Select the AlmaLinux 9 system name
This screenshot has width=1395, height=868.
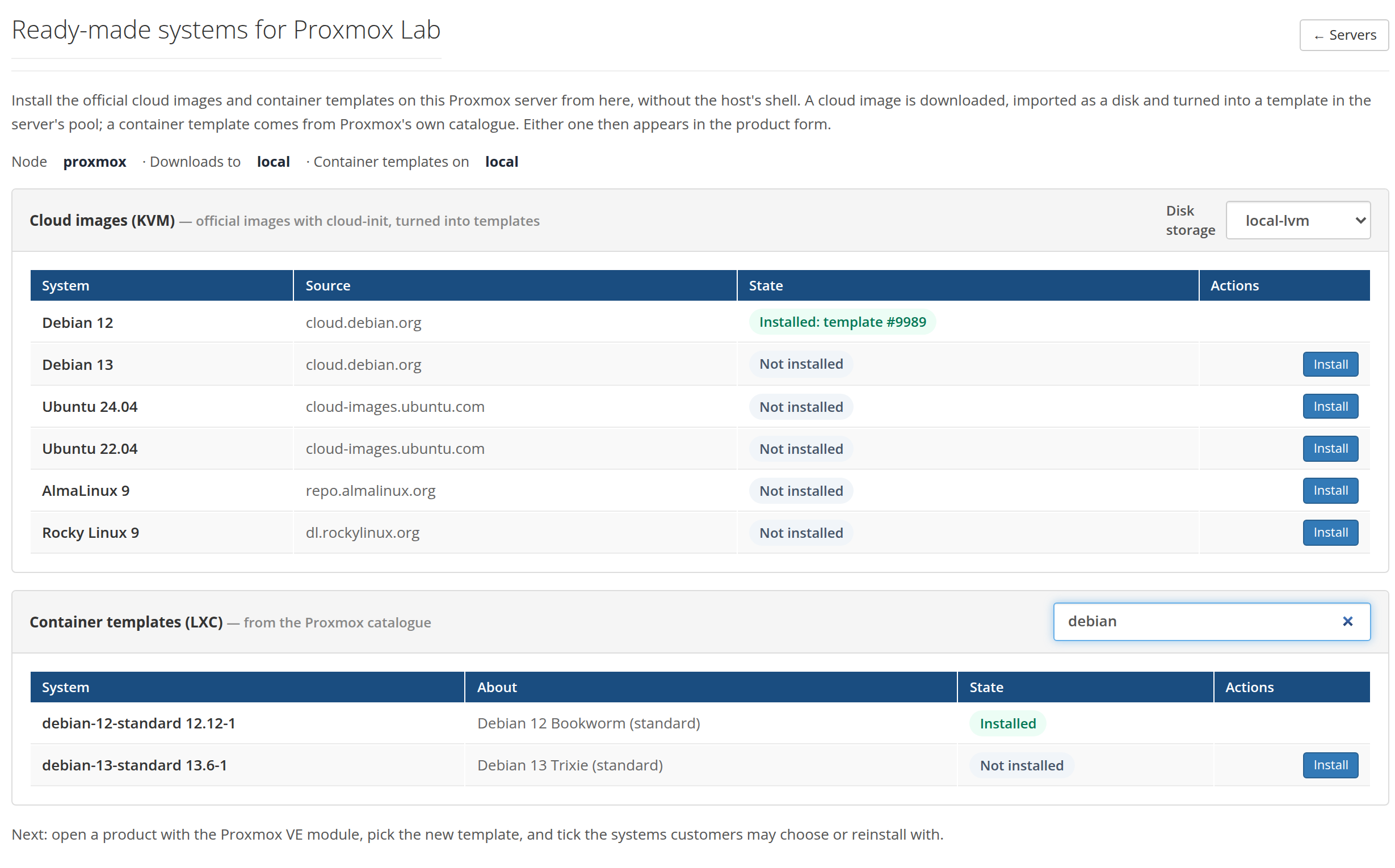[x=86, y=491]
